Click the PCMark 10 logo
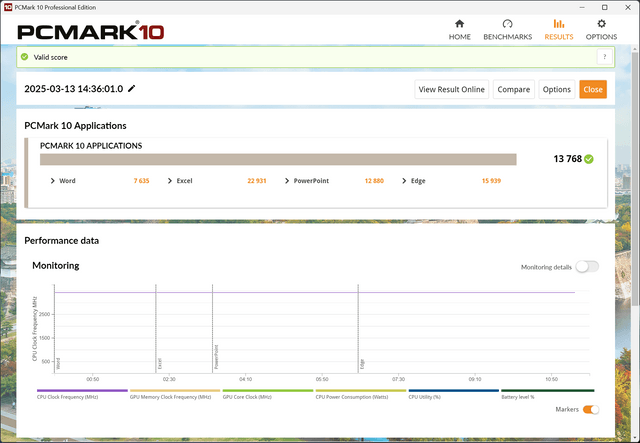640x443 pixels. (x=91, y=31)
